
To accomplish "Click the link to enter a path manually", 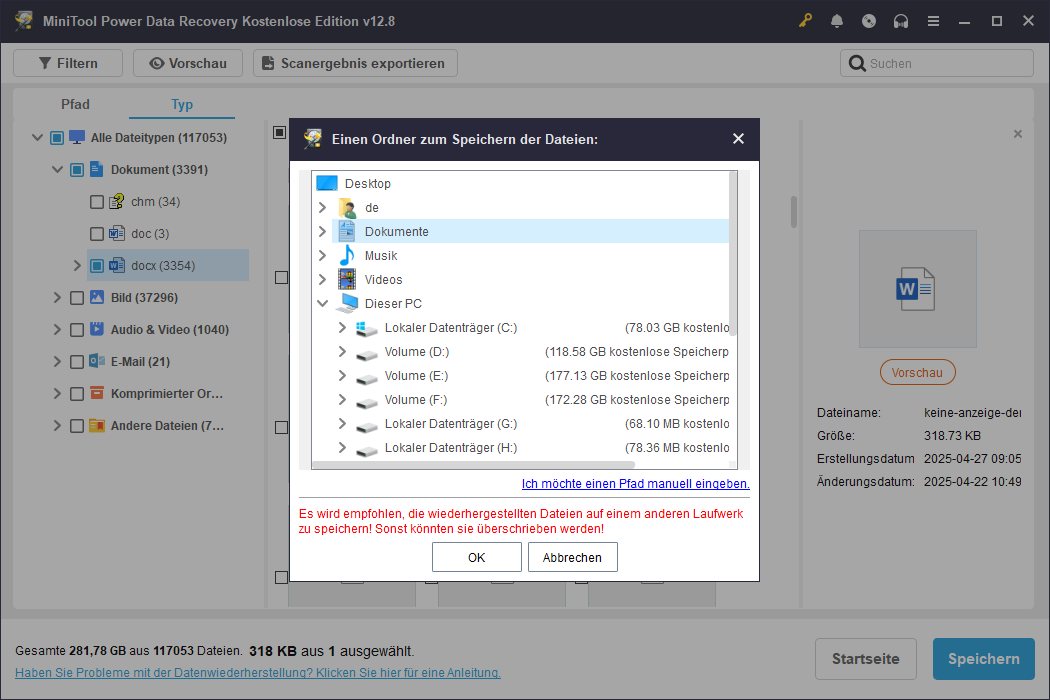I will coord(638,484).
